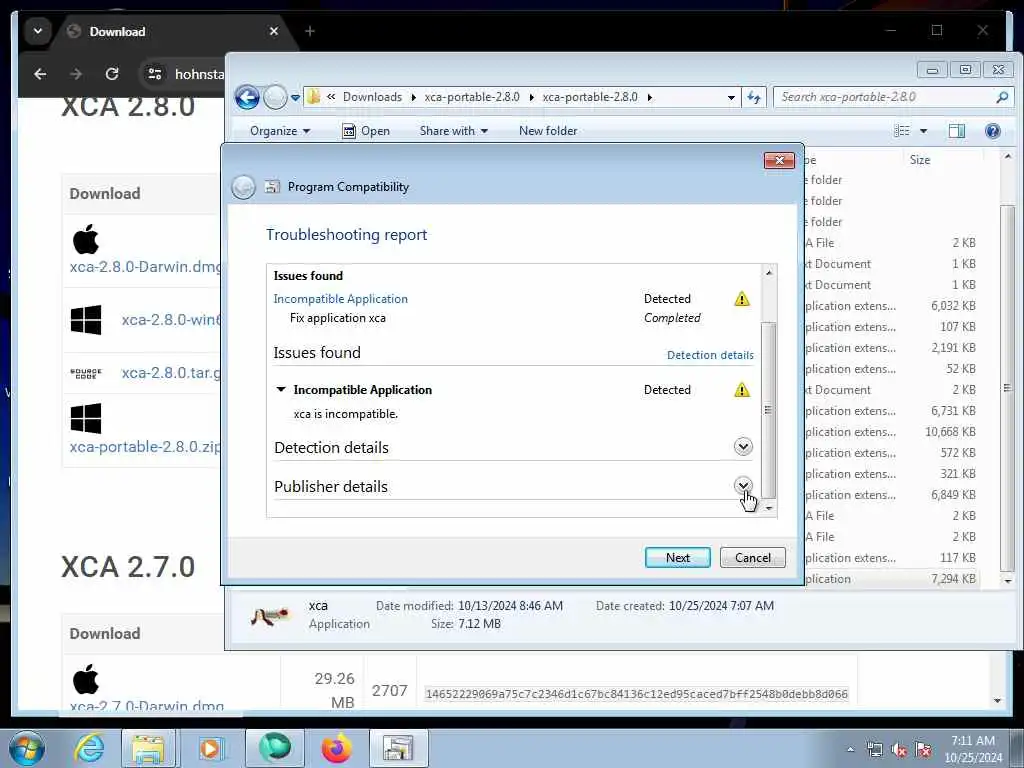Select the 7,294 KB application file row
This screenshot has height=768, width=1024.
point(892,579)
